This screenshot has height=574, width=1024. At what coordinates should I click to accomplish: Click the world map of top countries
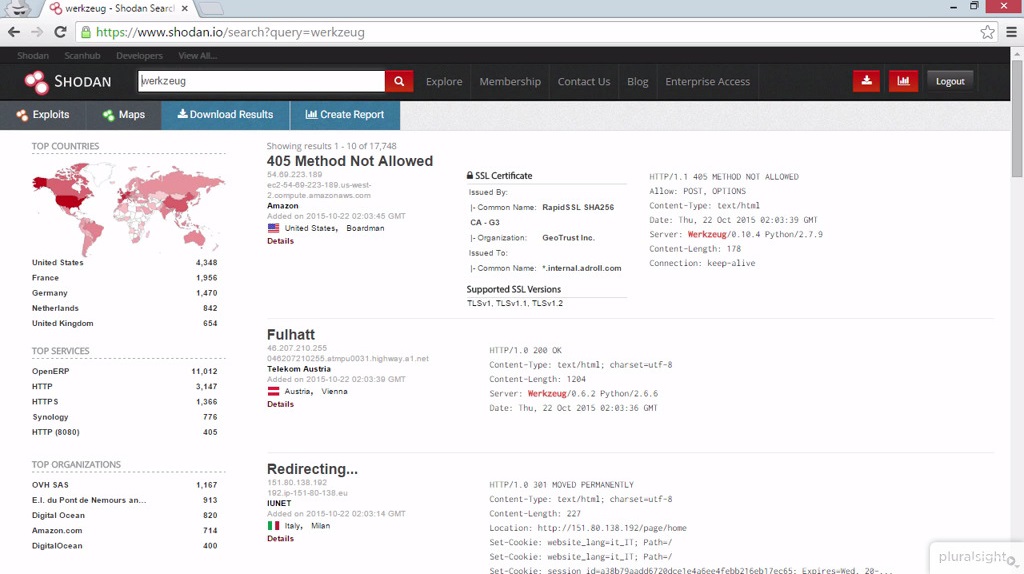128,208
